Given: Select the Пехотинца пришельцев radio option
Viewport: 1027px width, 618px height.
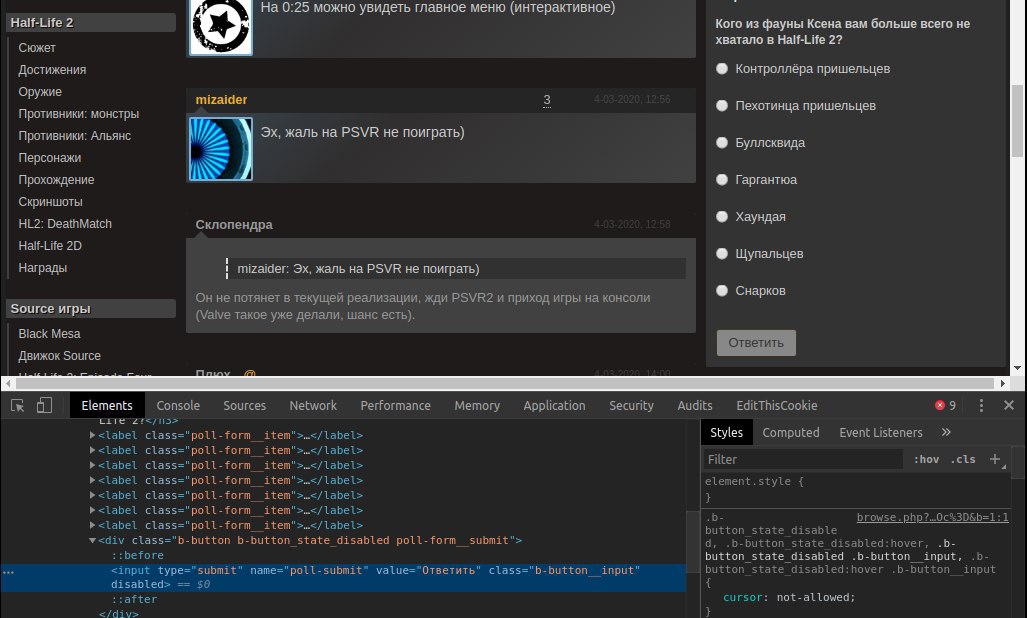Looking at the screenshot, I should click(722, 105).
